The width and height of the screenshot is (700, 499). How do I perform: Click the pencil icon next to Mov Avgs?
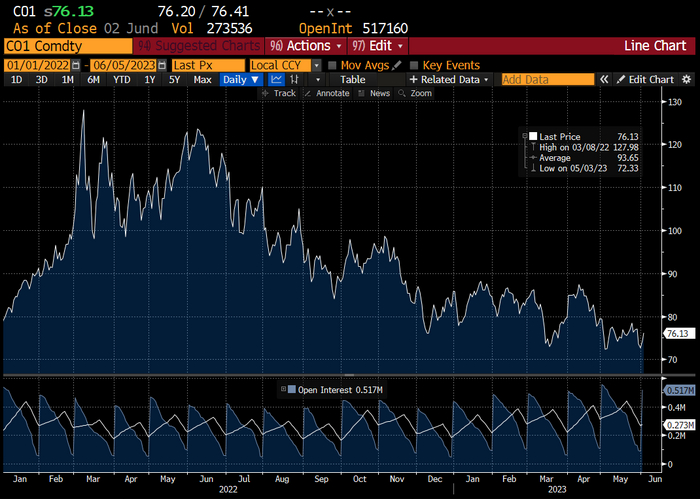(x=396, y=65)
